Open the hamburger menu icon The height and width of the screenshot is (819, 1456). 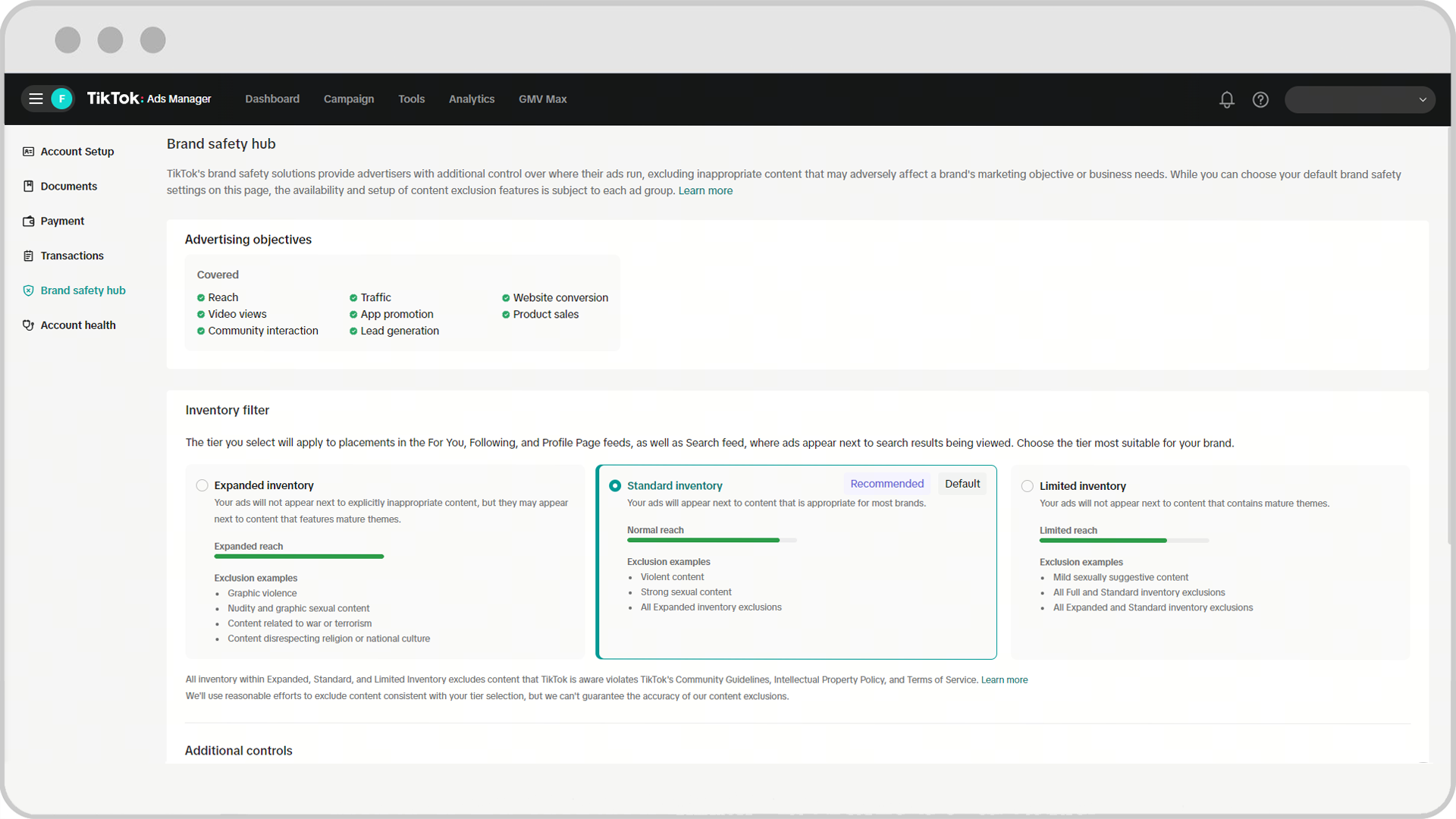(x=36, y=99)
